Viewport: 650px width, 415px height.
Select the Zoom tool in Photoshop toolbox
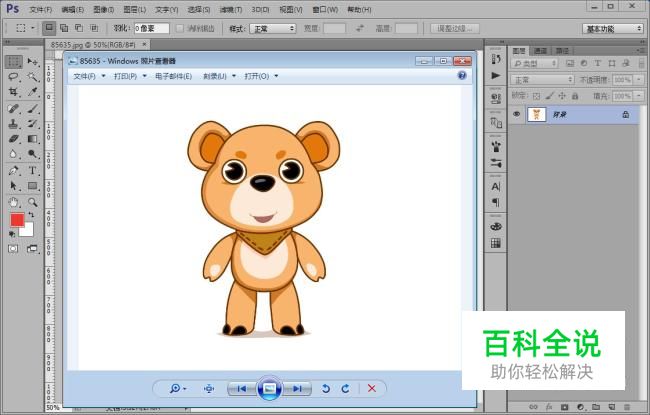pos(32,202)
